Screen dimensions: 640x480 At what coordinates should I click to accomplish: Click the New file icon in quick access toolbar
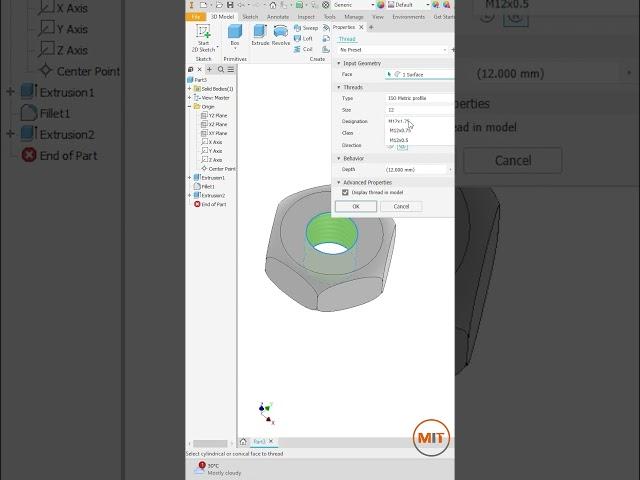[x=203, y=5]
